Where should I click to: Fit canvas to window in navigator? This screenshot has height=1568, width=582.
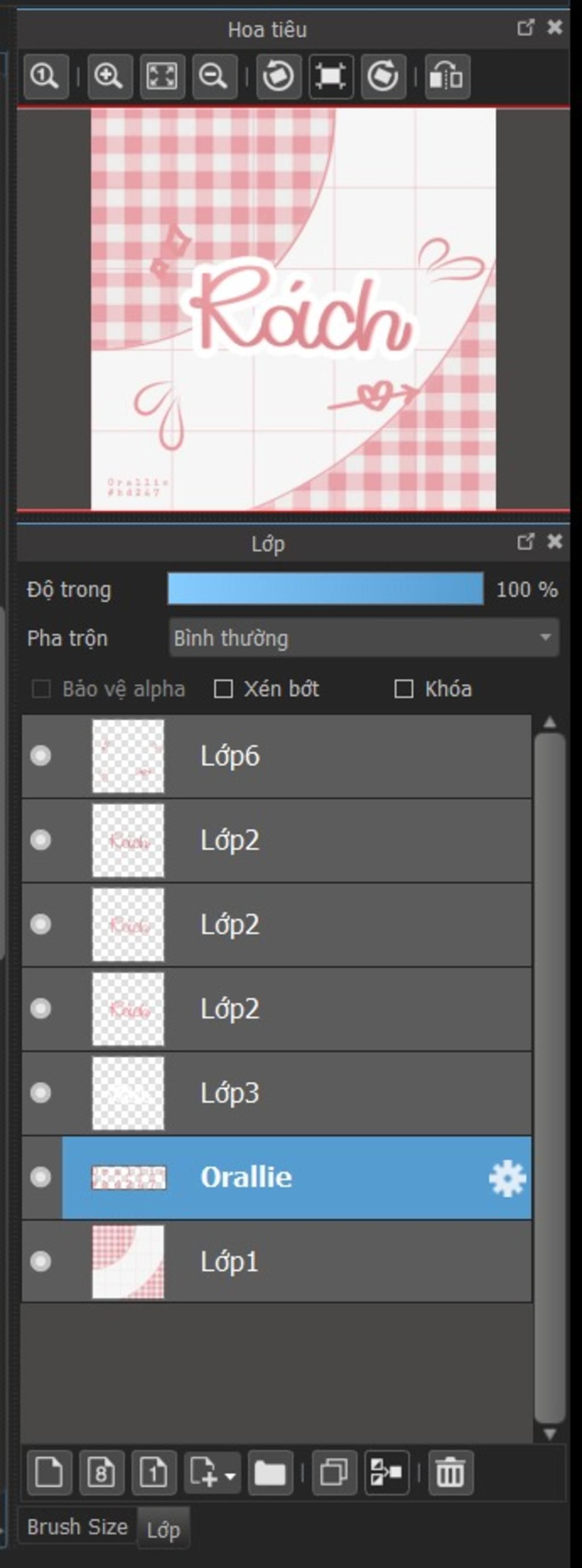pos(162,77)
